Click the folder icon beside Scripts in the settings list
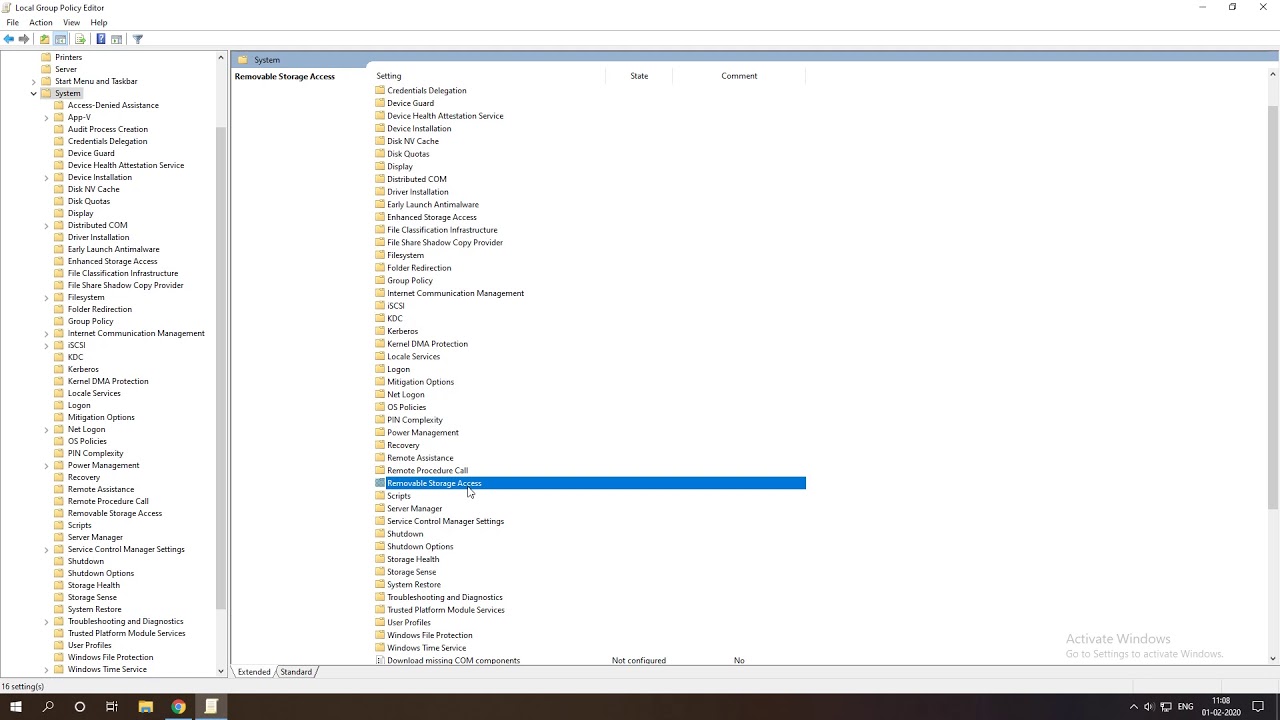1280x720 pixels. (380, 496)
